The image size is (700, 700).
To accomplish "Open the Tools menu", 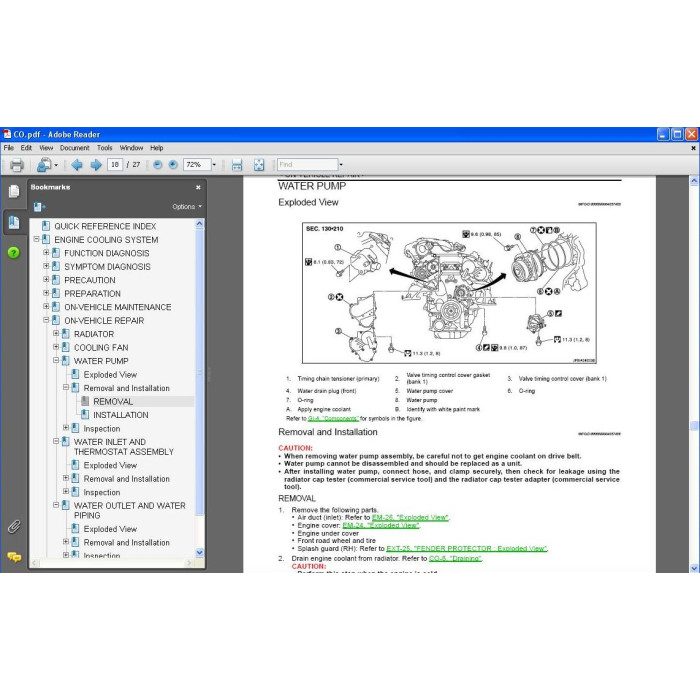I will 104,148.
